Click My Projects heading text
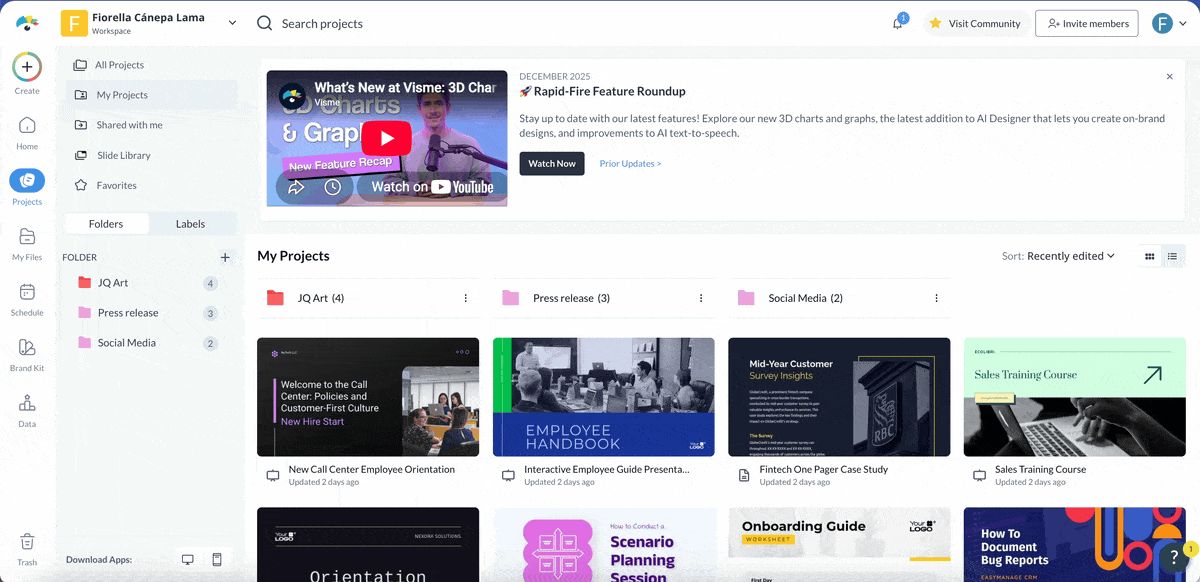The image size is (1200, 582). 293,256
